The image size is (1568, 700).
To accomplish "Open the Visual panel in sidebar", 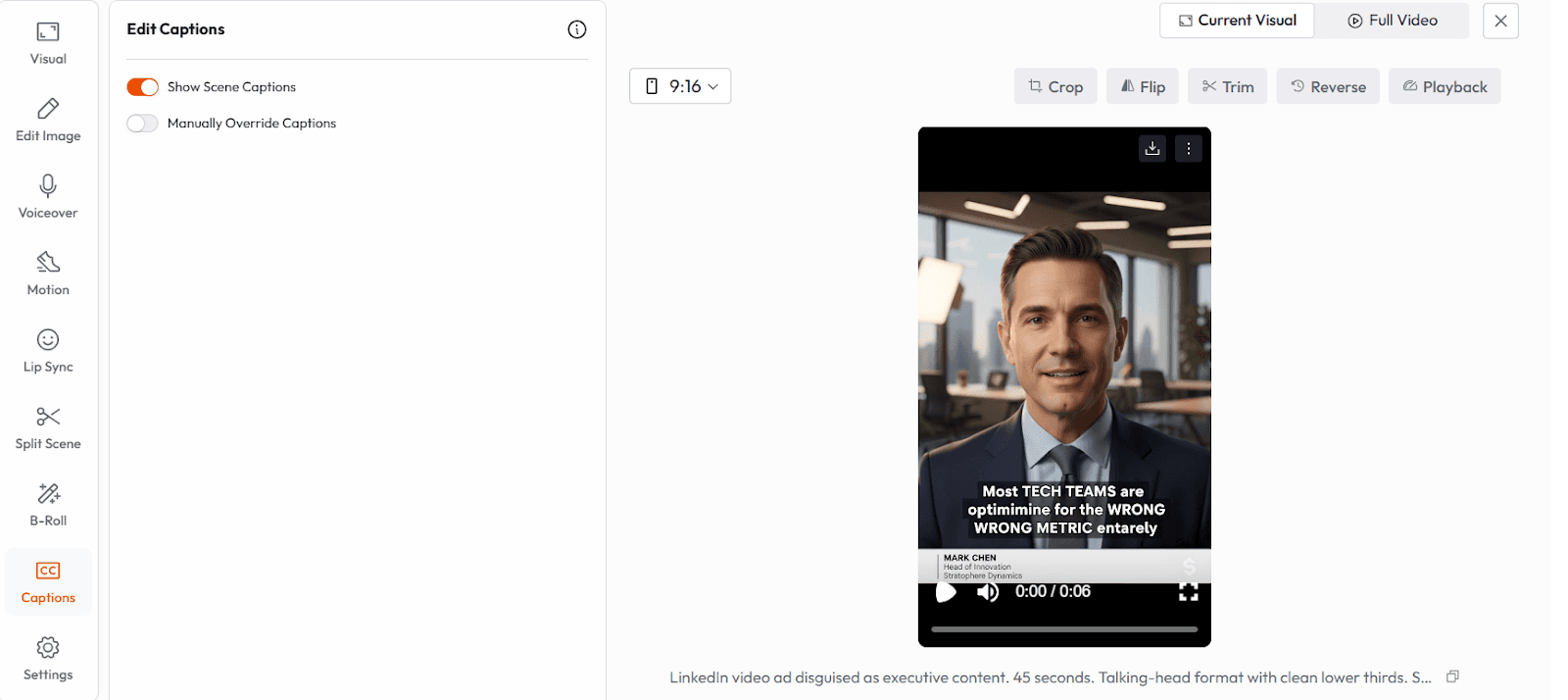I will tap(48, 44).
